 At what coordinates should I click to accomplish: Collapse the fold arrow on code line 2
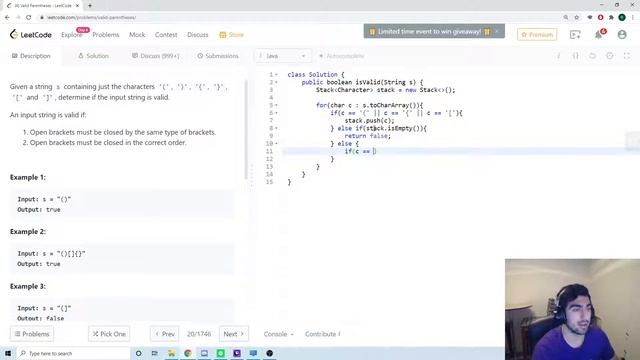pyautogui.click(x=276, y=82)
